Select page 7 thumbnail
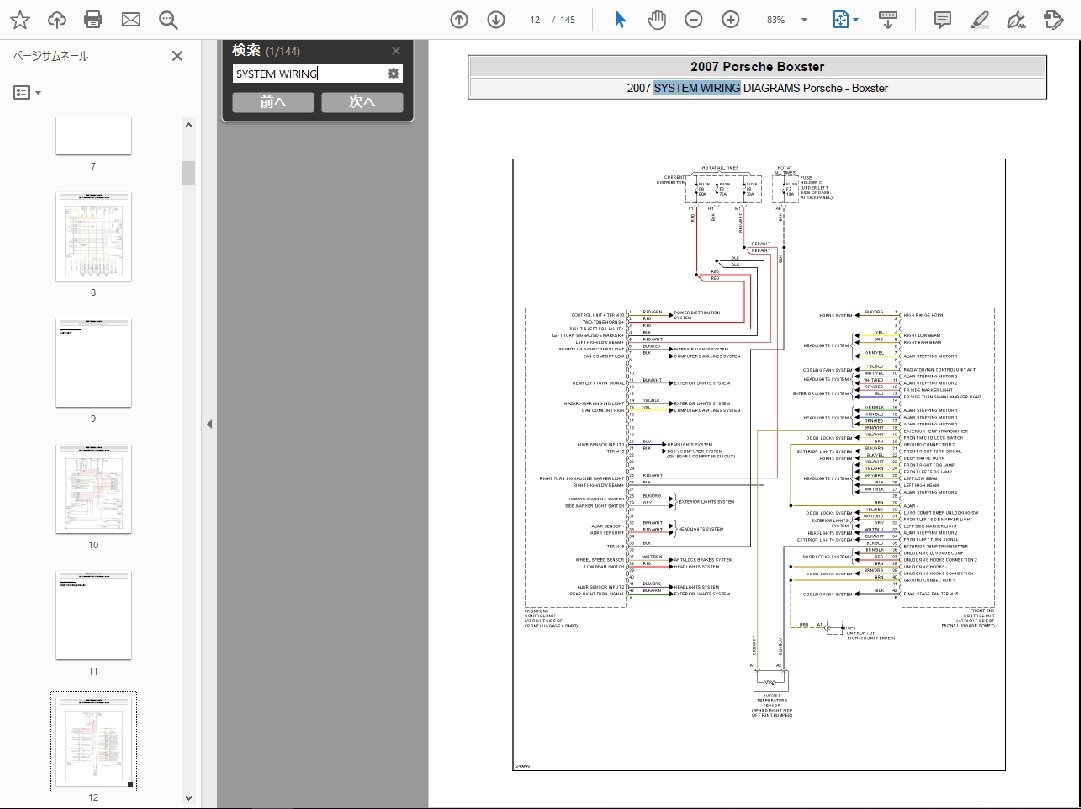Image resolution: width=1081 pixels, height=809 pixels. (x=93, y=135)
